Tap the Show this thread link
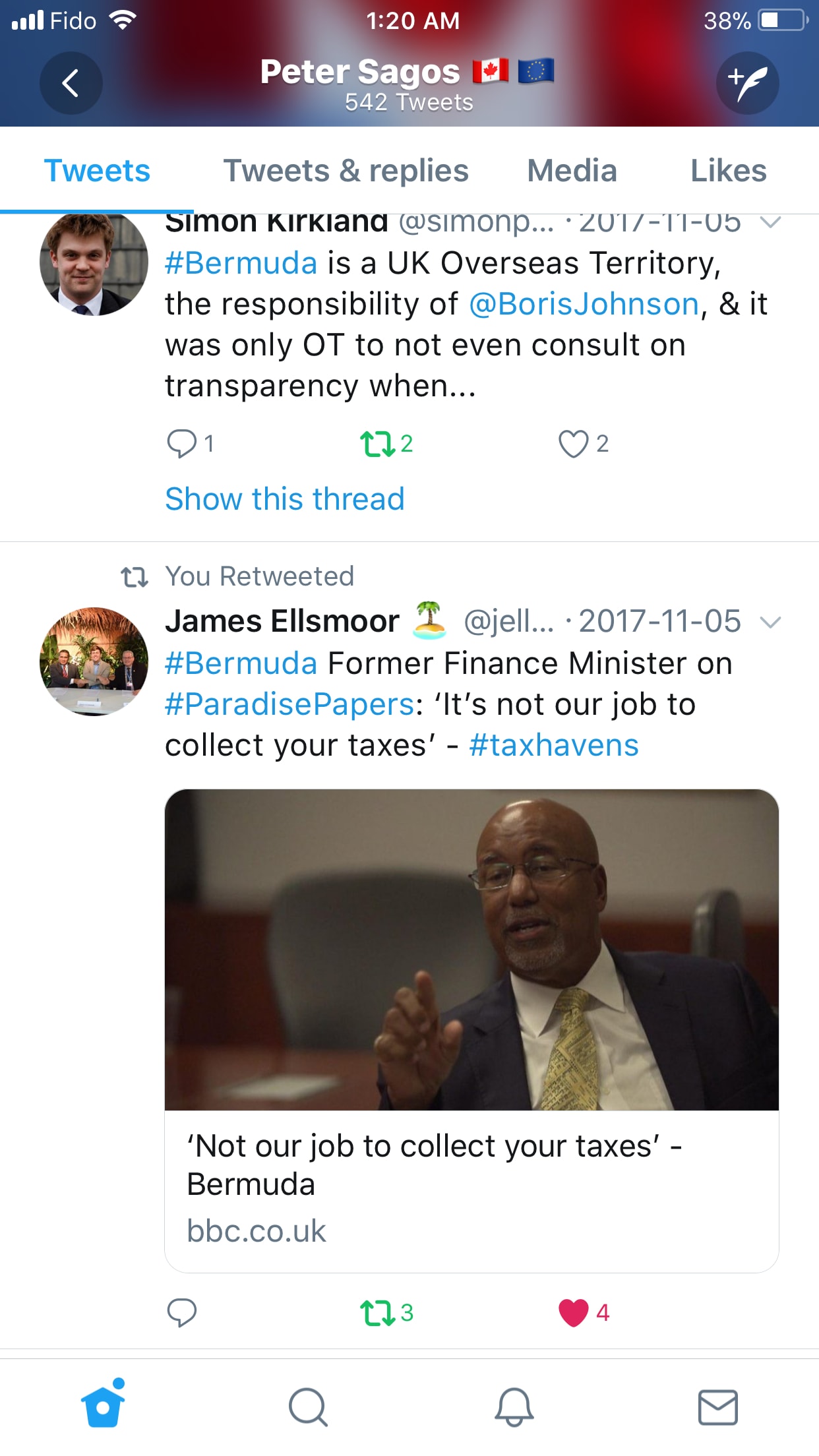 [285, 499]
